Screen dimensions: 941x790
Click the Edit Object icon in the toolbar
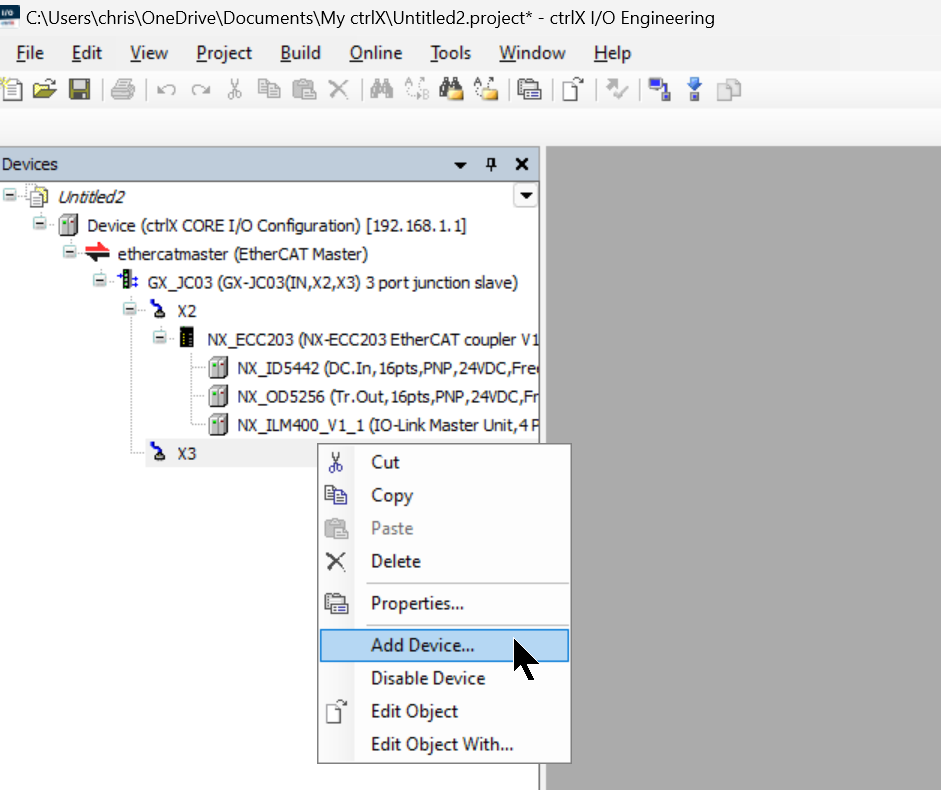coord(573,89)
